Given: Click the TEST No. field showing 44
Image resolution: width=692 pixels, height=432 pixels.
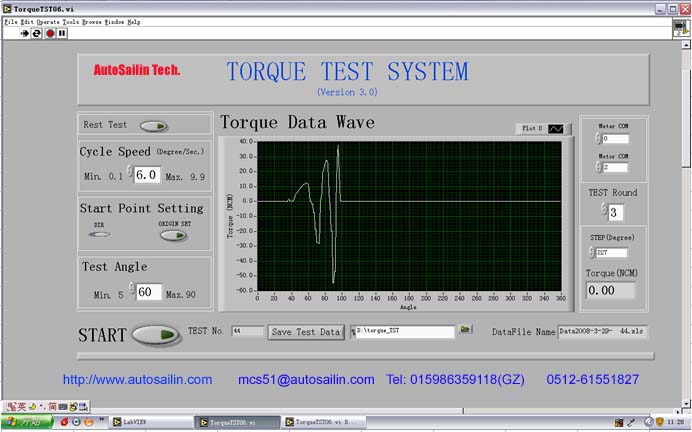Looking at the screenshot, I should point(247,331).
